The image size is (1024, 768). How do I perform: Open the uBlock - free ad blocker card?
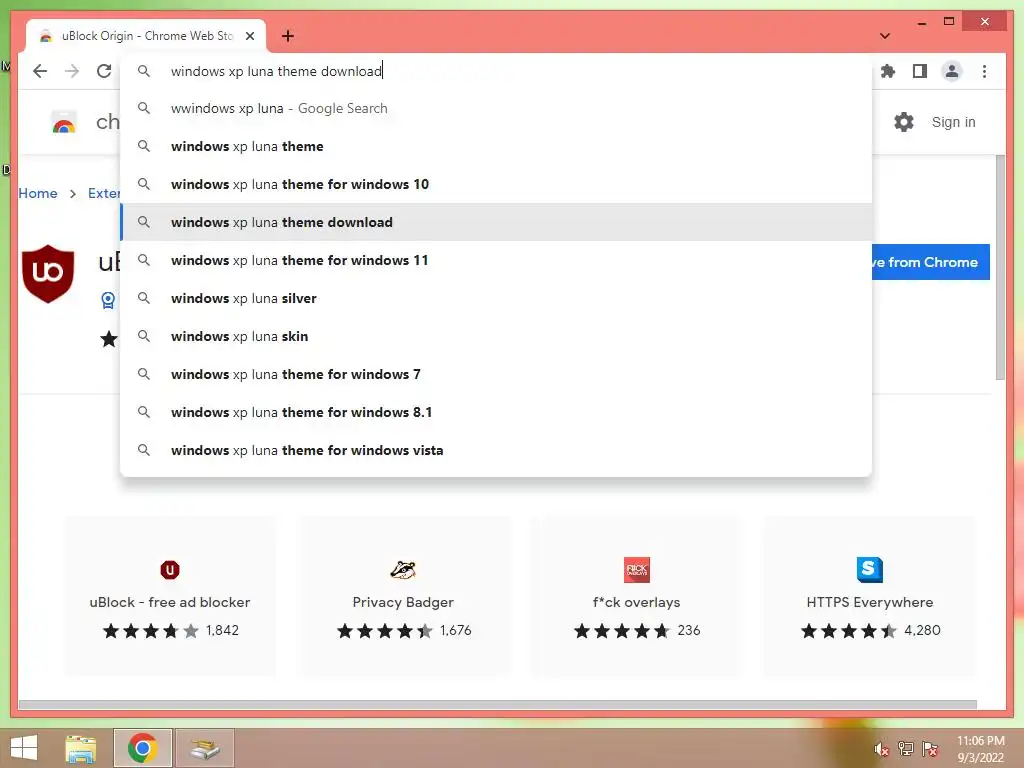coord(170,596)
